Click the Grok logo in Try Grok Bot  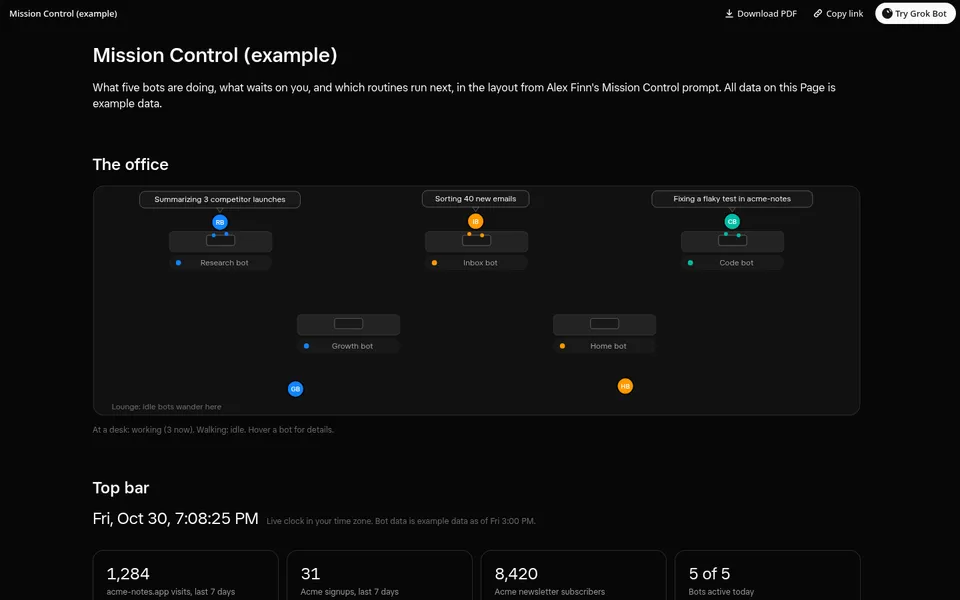pos(887,13)
